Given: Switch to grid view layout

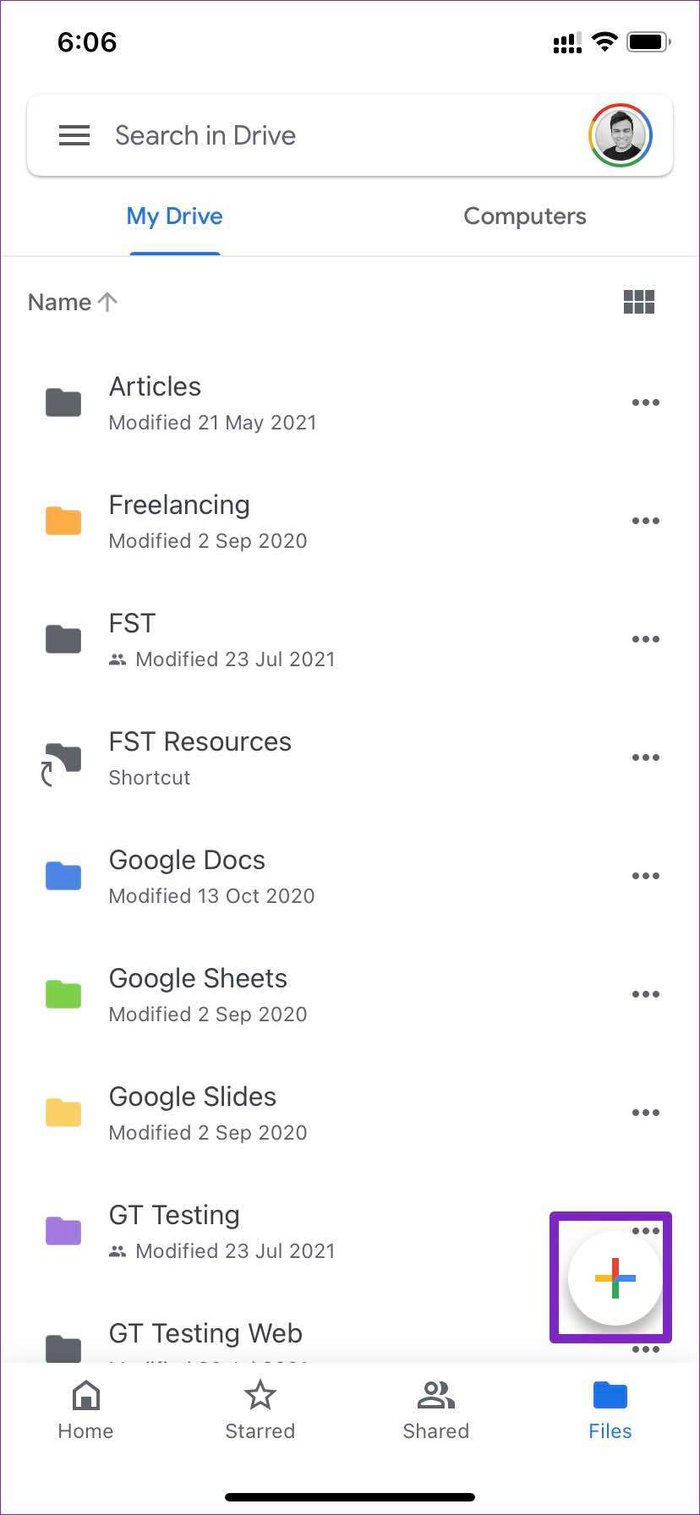Looking at the screenshot, I should coord(639,302).
